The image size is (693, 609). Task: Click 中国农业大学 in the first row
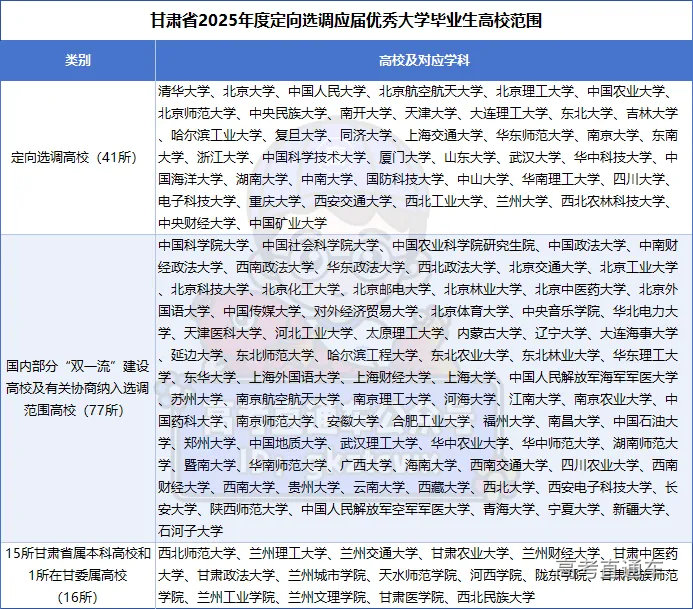pyautogui.click(x=626, y=91)
